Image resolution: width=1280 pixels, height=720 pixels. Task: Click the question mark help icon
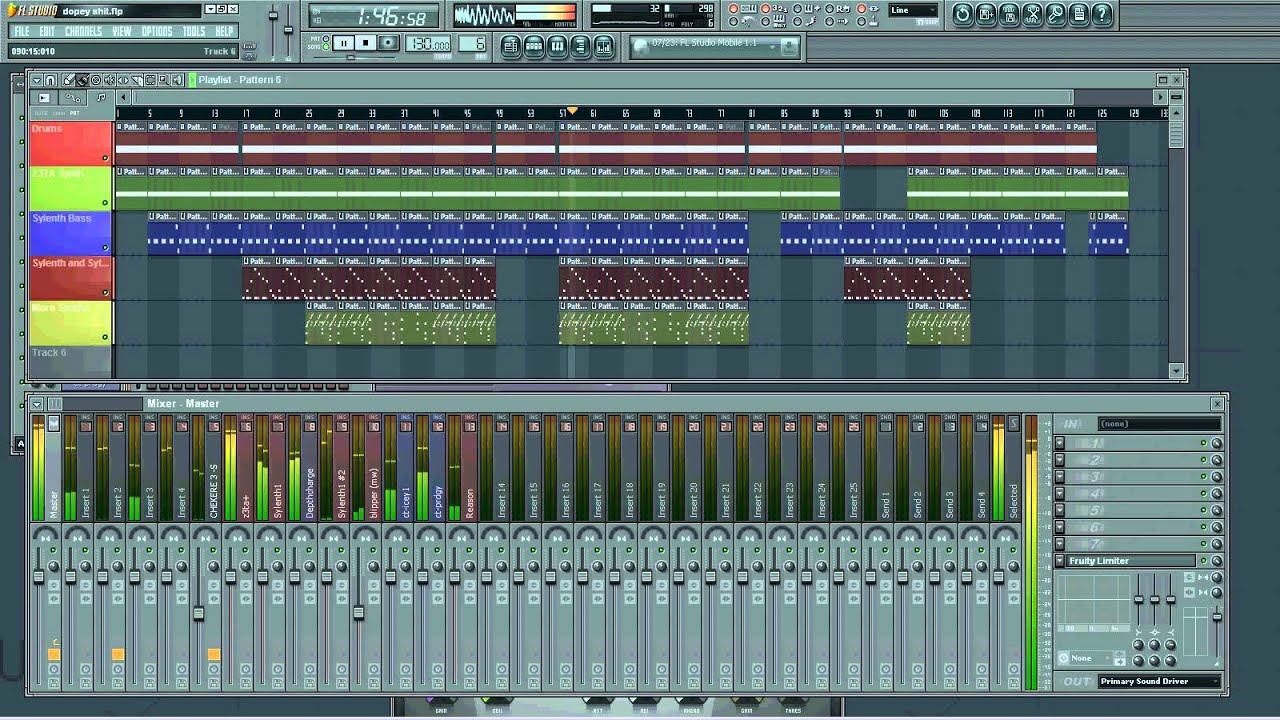1101,14
